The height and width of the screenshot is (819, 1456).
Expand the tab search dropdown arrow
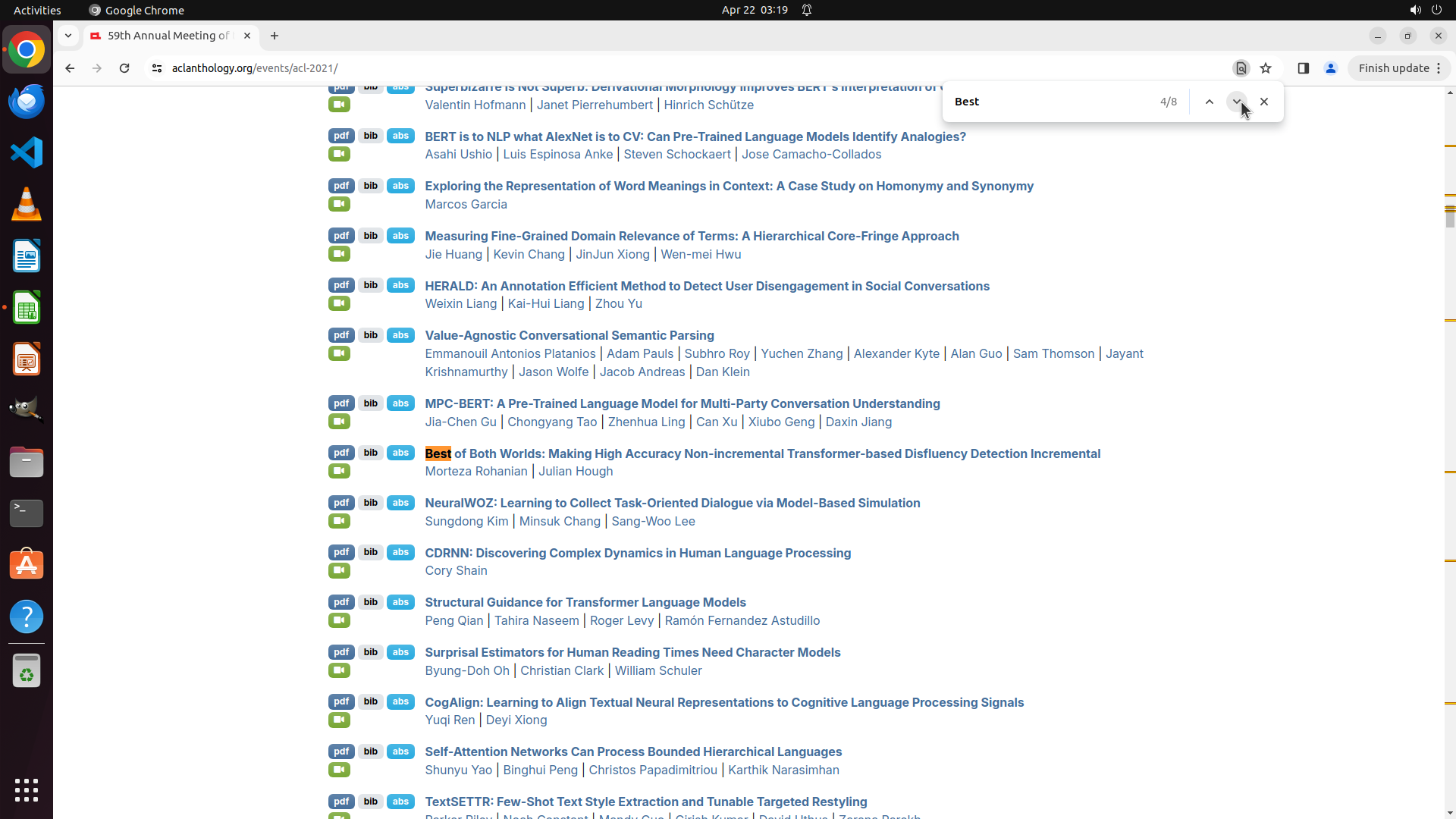click(x=68, y=36)
